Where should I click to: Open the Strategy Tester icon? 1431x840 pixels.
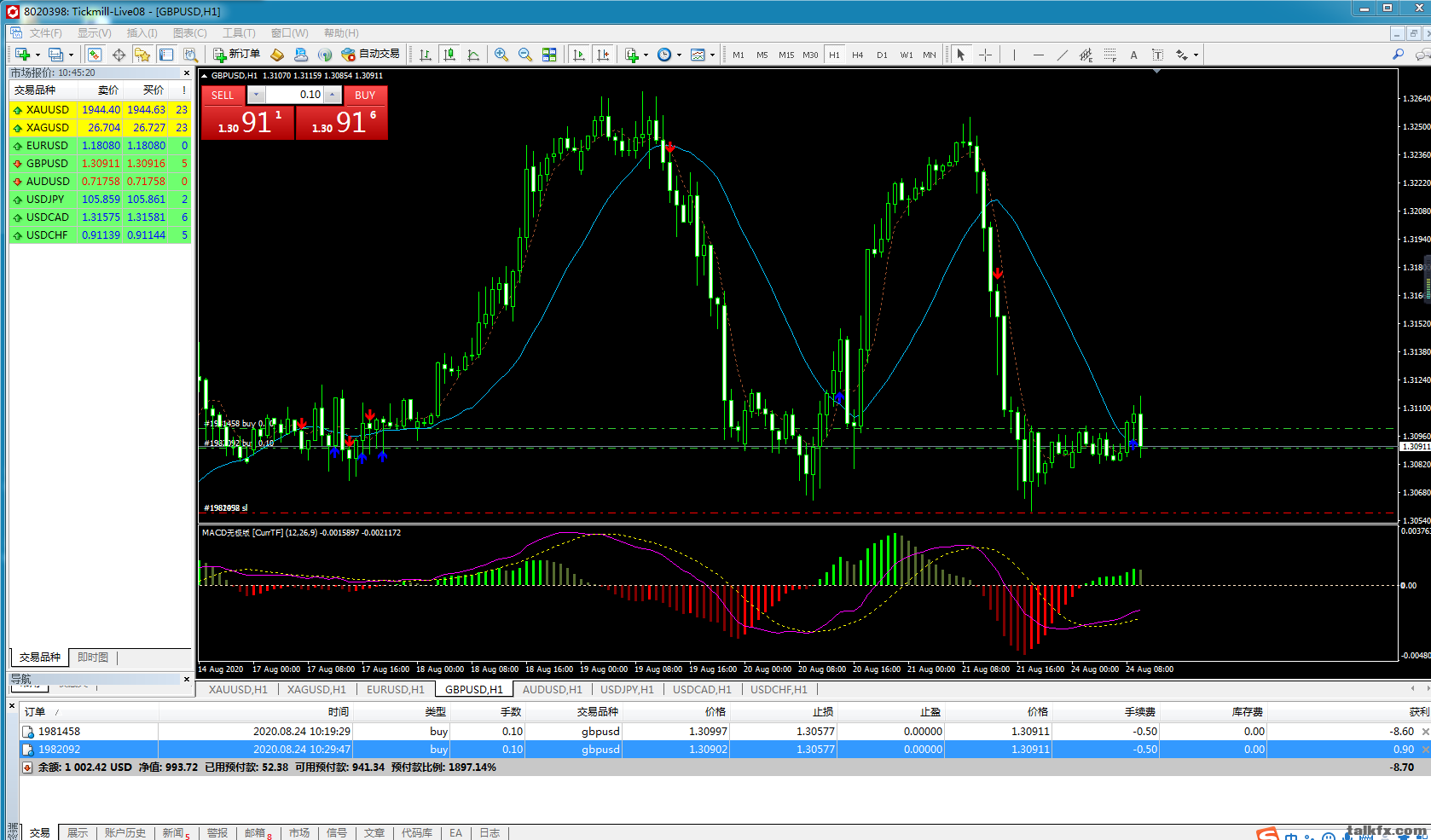pyautogui.click(x=190, y=55)
